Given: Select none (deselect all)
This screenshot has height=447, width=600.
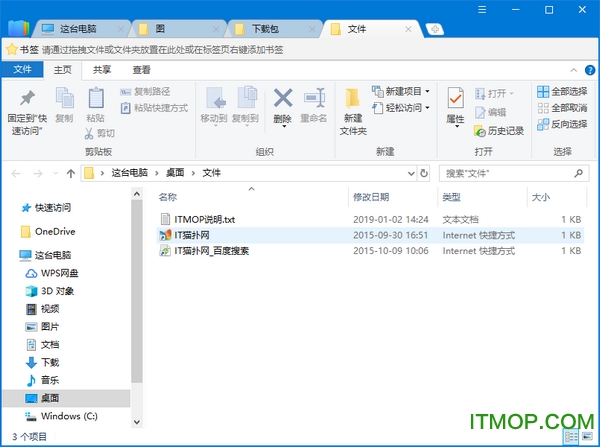Looking at the screenshot, I should pyautogui.click(x=562, y=108).
